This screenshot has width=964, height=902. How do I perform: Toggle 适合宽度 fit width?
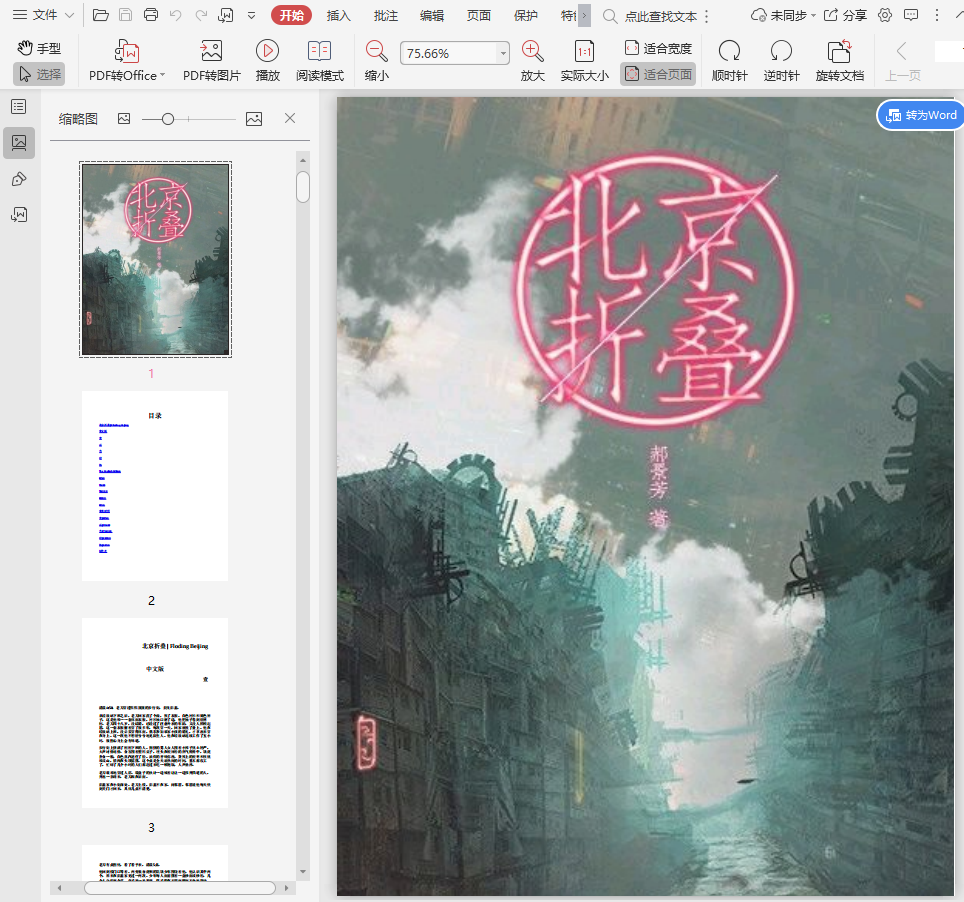658,48
